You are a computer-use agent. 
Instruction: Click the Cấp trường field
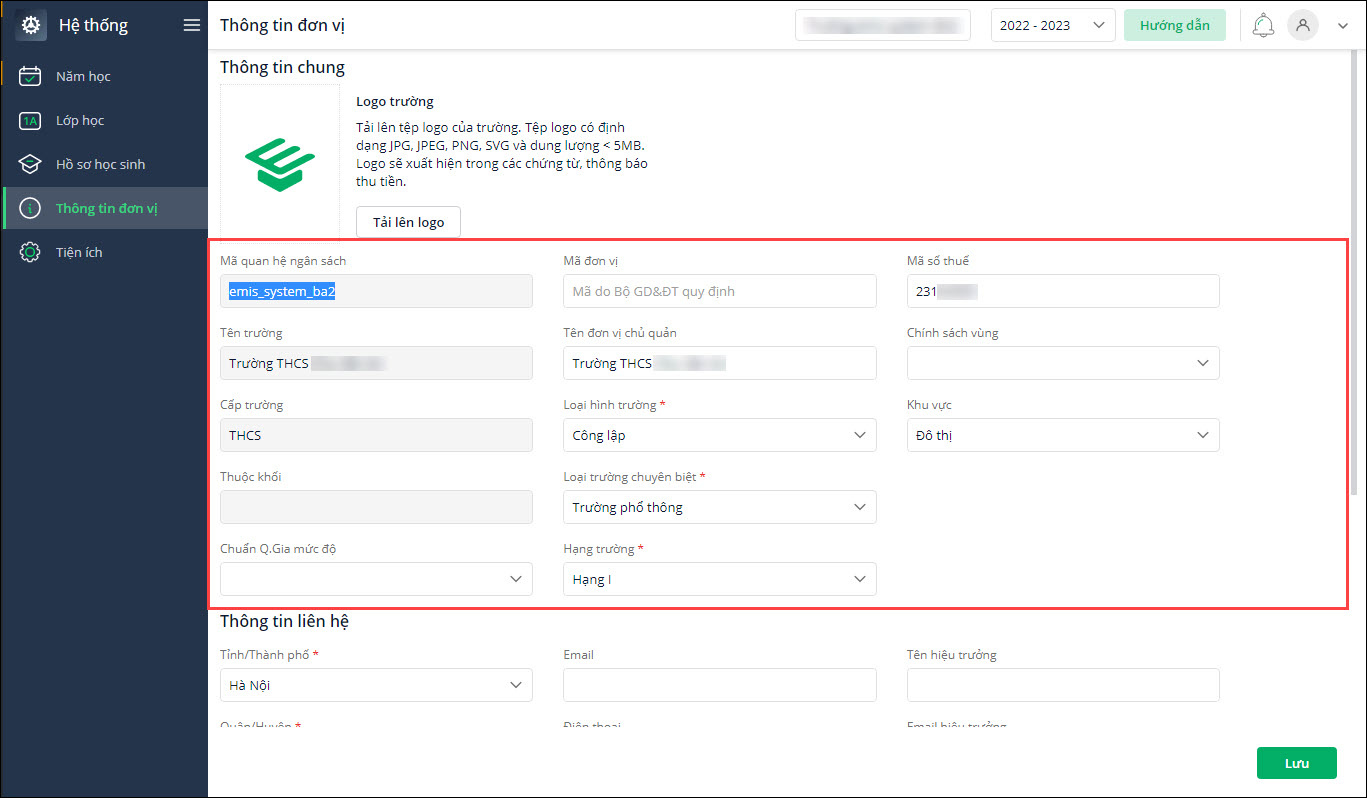tap(376, 435)
